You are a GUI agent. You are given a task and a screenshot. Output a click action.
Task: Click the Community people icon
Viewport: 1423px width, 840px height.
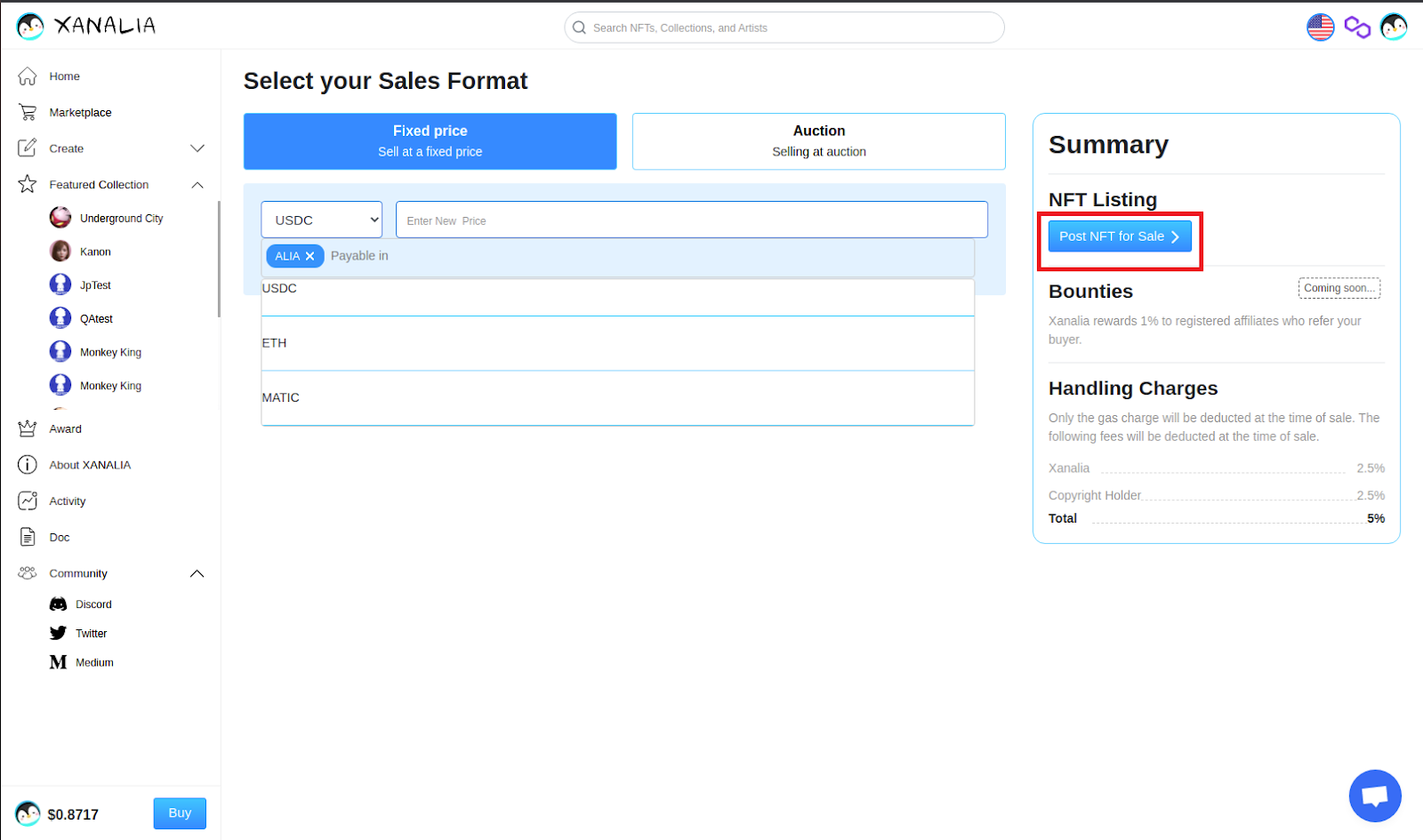pyautogui.click(x=28, y=573)
